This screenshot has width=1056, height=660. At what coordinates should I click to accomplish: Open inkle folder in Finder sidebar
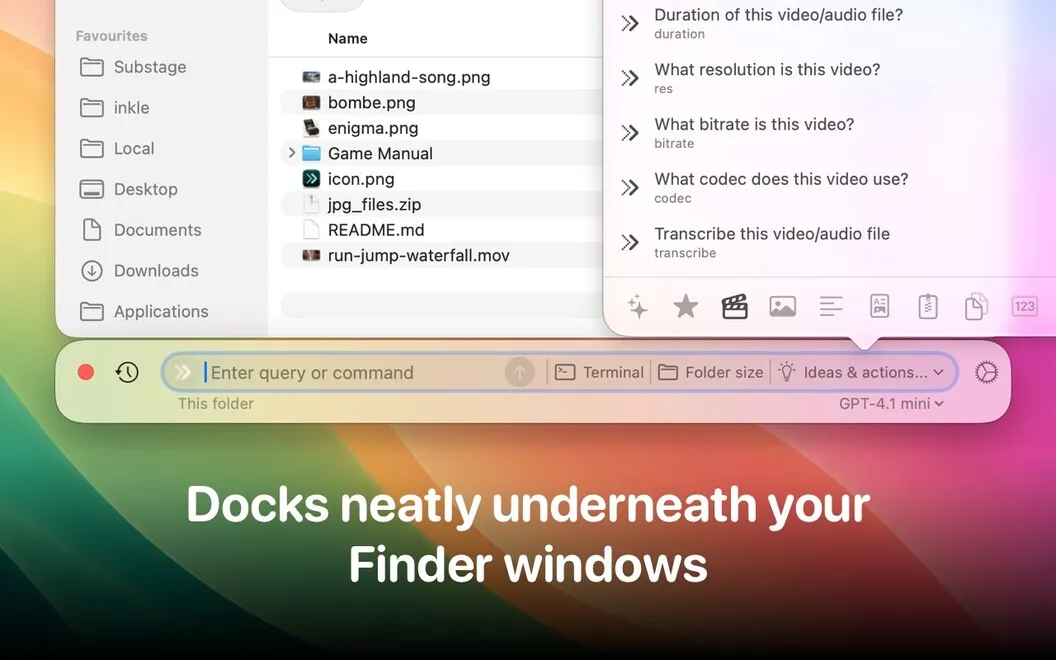(114, 108)
